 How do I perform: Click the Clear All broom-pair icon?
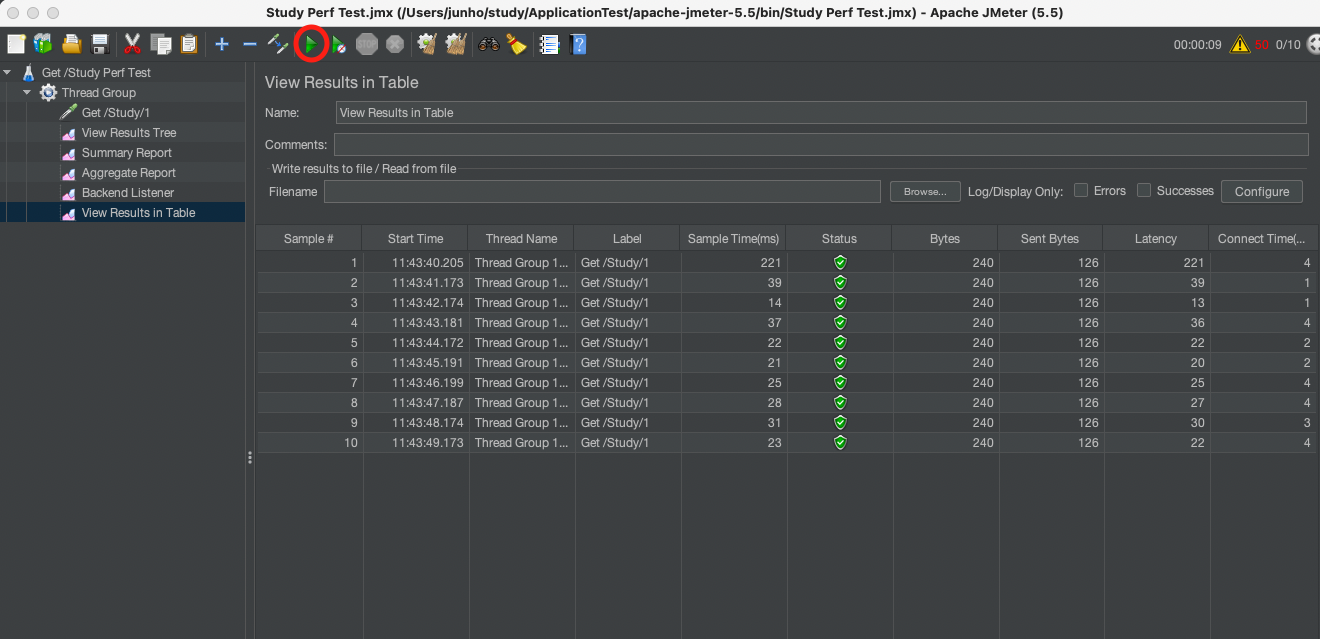456,44
